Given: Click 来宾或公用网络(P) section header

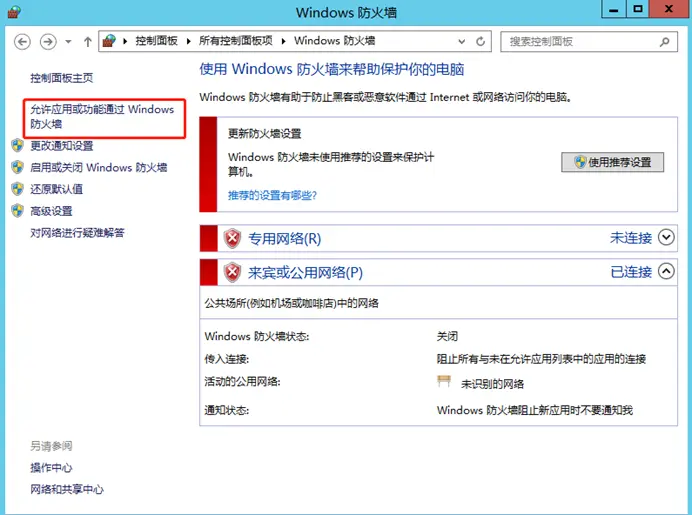Looking at the screenshot, I should point(305,272).
